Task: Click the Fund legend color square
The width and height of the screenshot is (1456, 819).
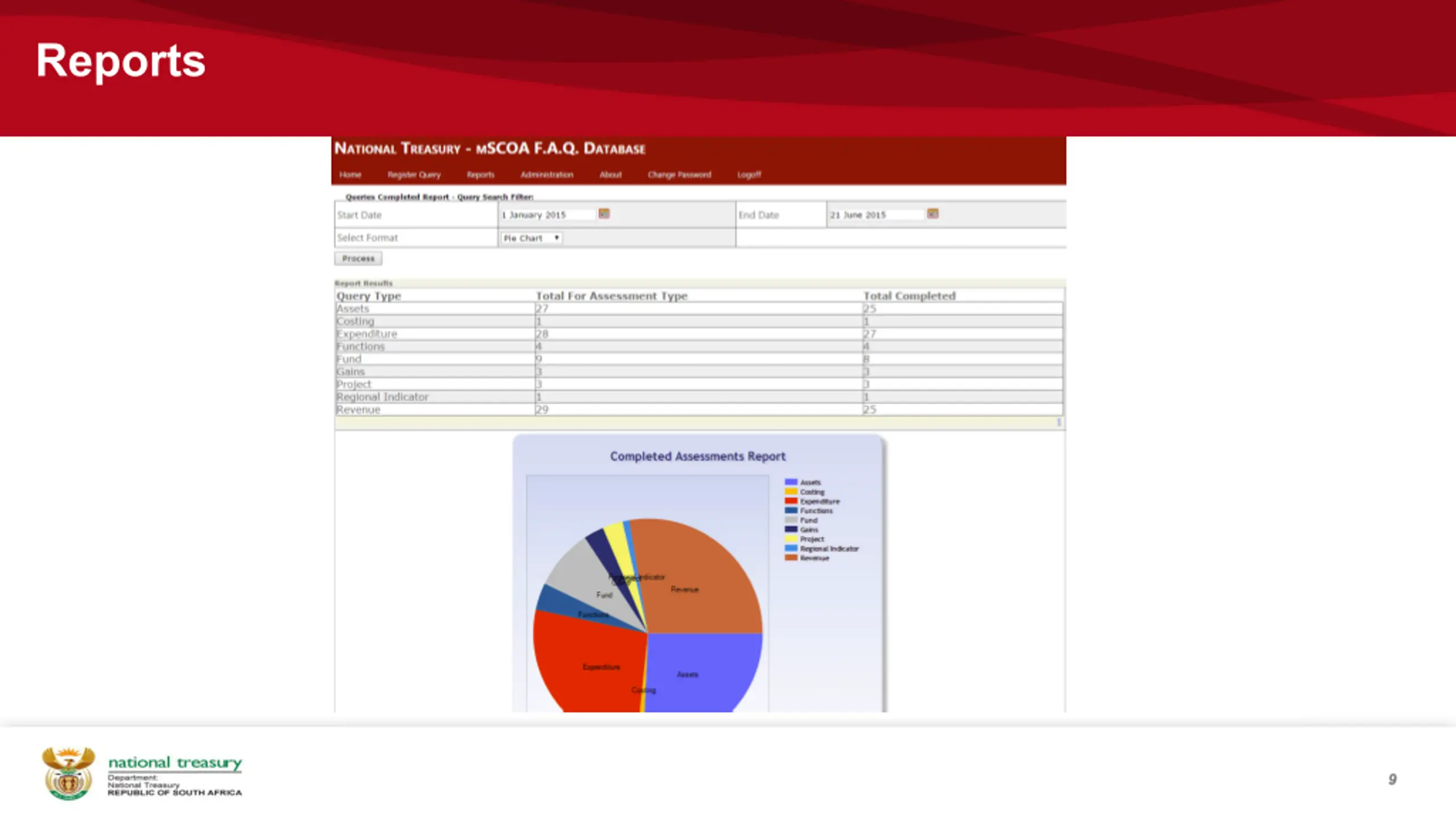Action: pyautogui.click(x=791, y=520)
